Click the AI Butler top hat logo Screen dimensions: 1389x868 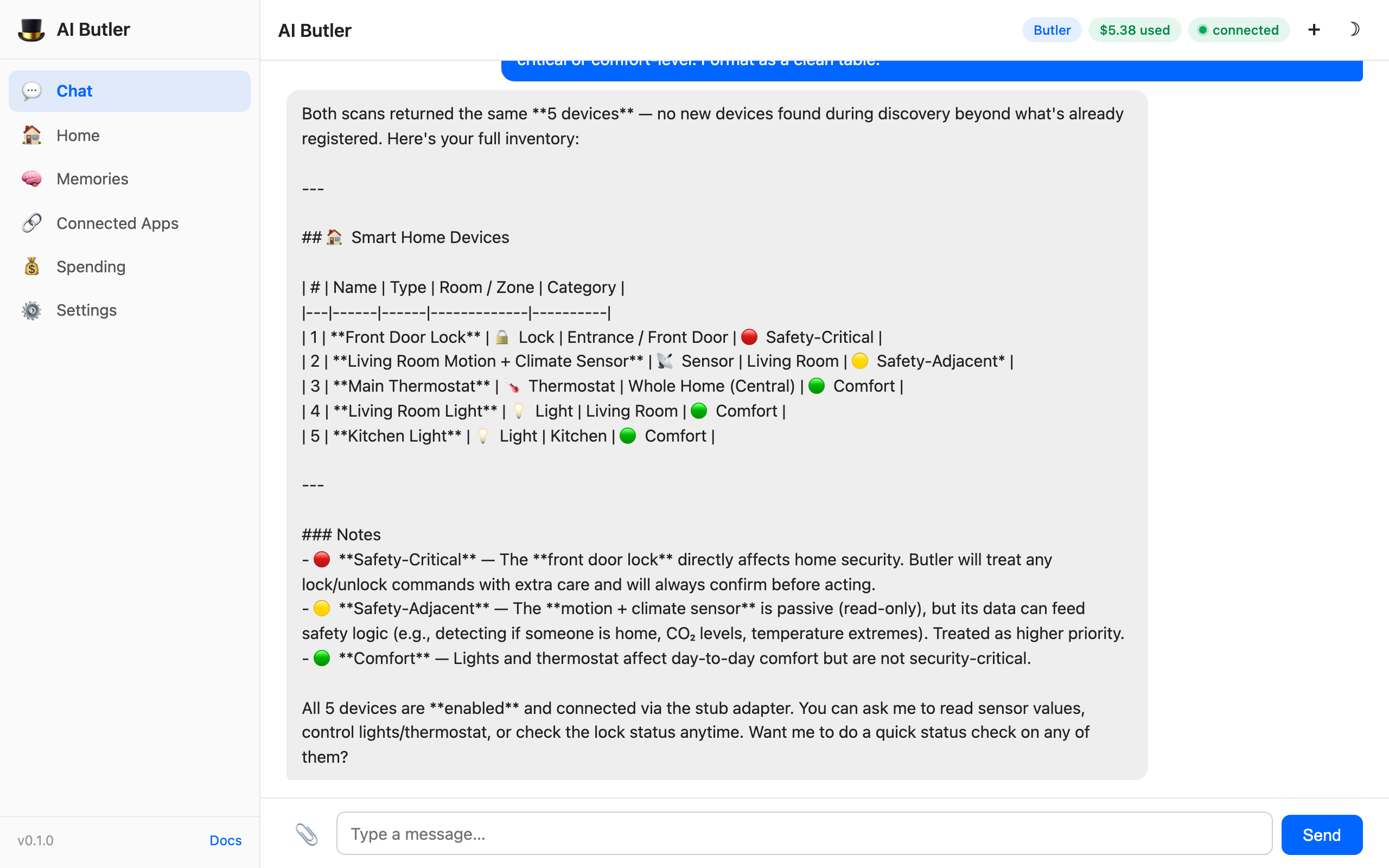pyautogui.click(x=31, y=29)
